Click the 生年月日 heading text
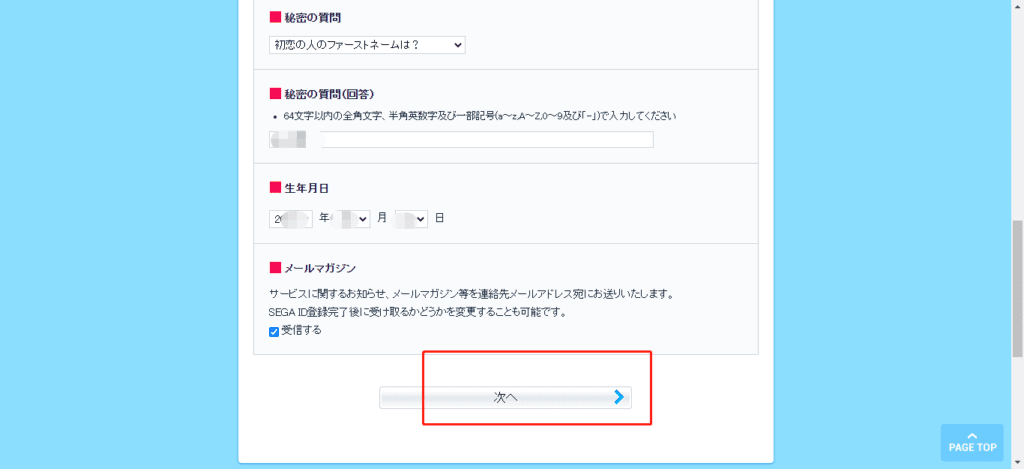 [306, 188]
